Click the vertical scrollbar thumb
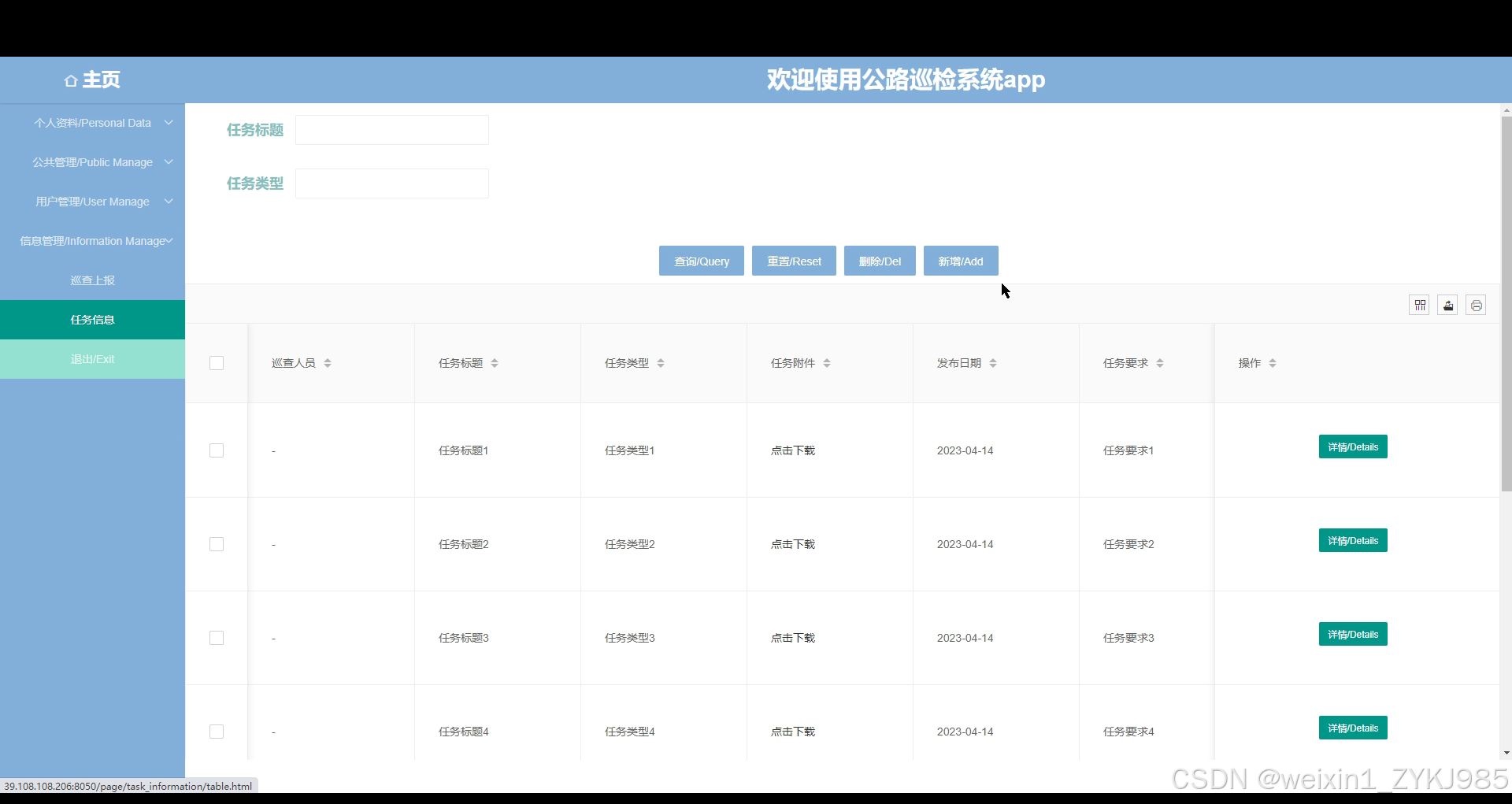The width and height of the screenshot is (1512, 804). point(1506,303)
